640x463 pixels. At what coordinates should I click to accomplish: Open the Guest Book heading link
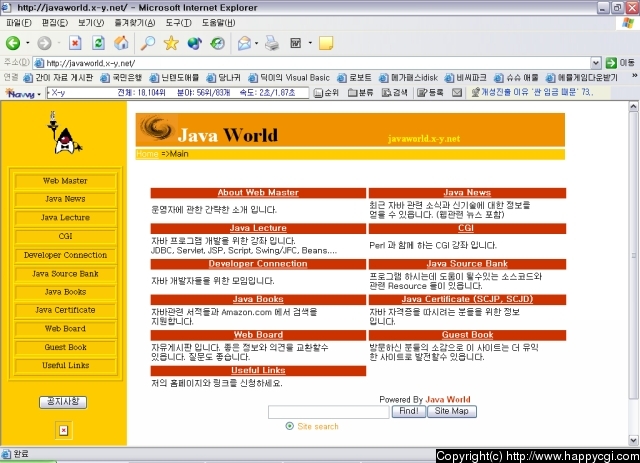click(x=467, y=335)
